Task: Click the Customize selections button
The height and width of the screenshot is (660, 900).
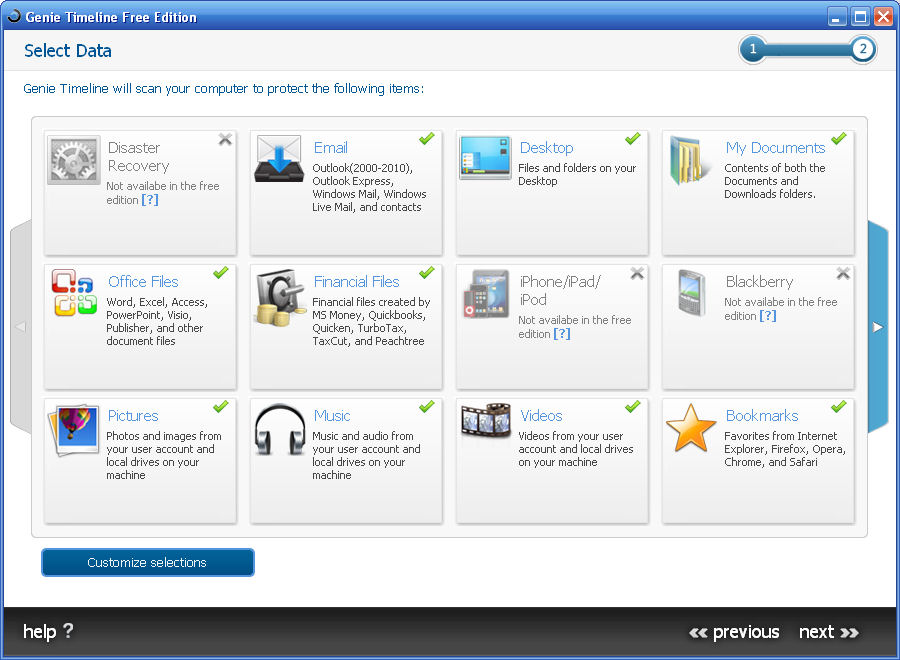Action: pos(148,562)
